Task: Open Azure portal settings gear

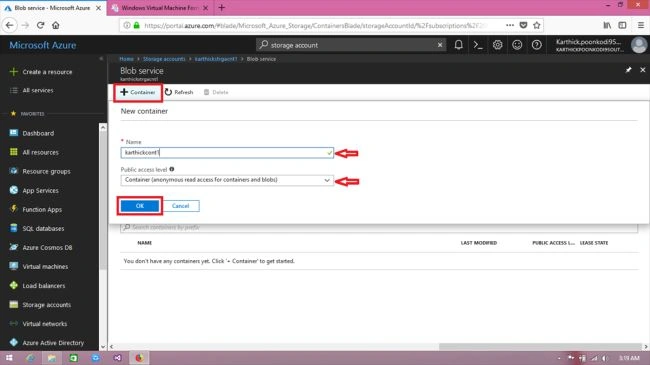Action: 497,45
